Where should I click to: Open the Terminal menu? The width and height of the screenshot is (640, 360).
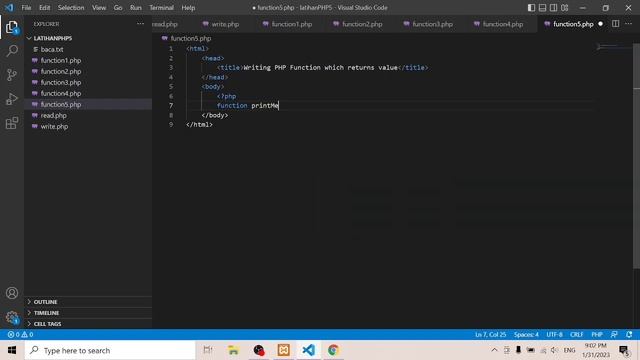(x=161, y=8)
